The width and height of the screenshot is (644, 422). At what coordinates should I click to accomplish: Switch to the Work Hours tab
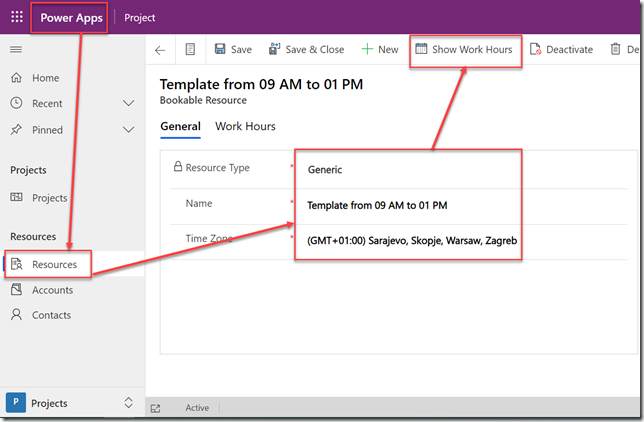pos(245,126)
